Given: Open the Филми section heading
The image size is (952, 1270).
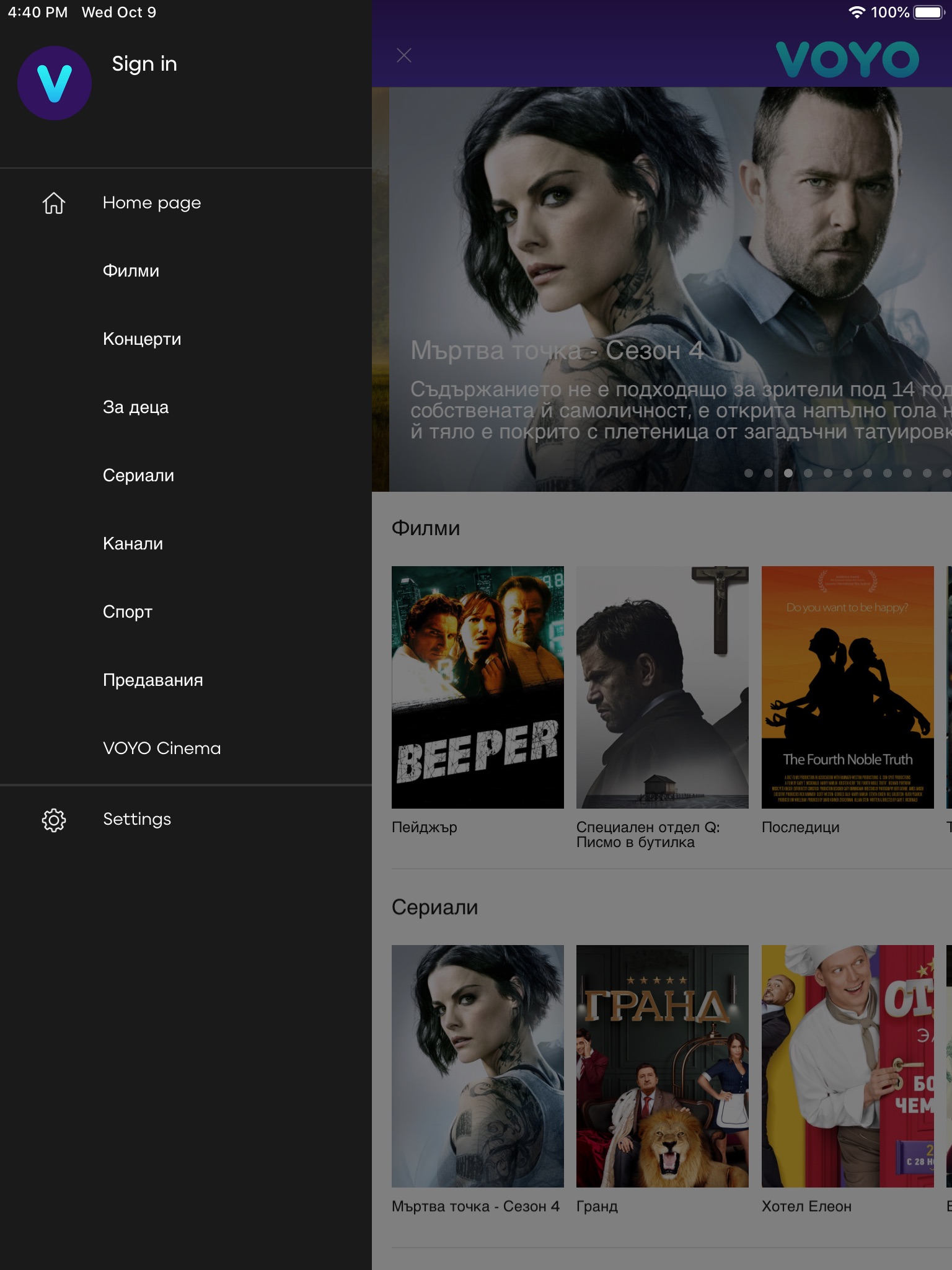Looking at the screenshot, I should coord(426,528).
